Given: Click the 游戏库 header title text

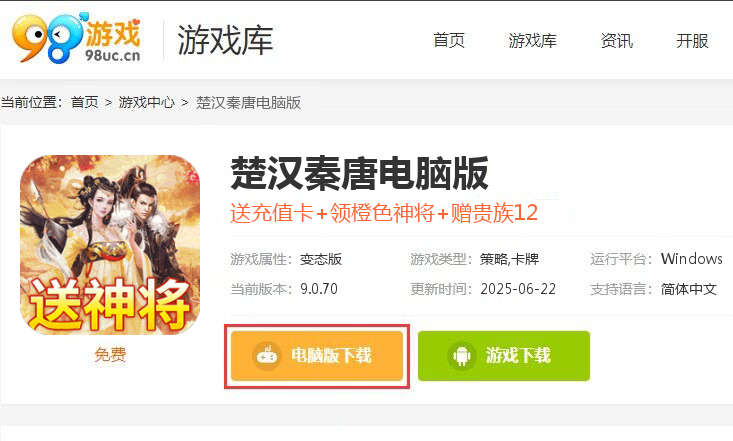Looking at the screenshot, I should coord(225,40).
